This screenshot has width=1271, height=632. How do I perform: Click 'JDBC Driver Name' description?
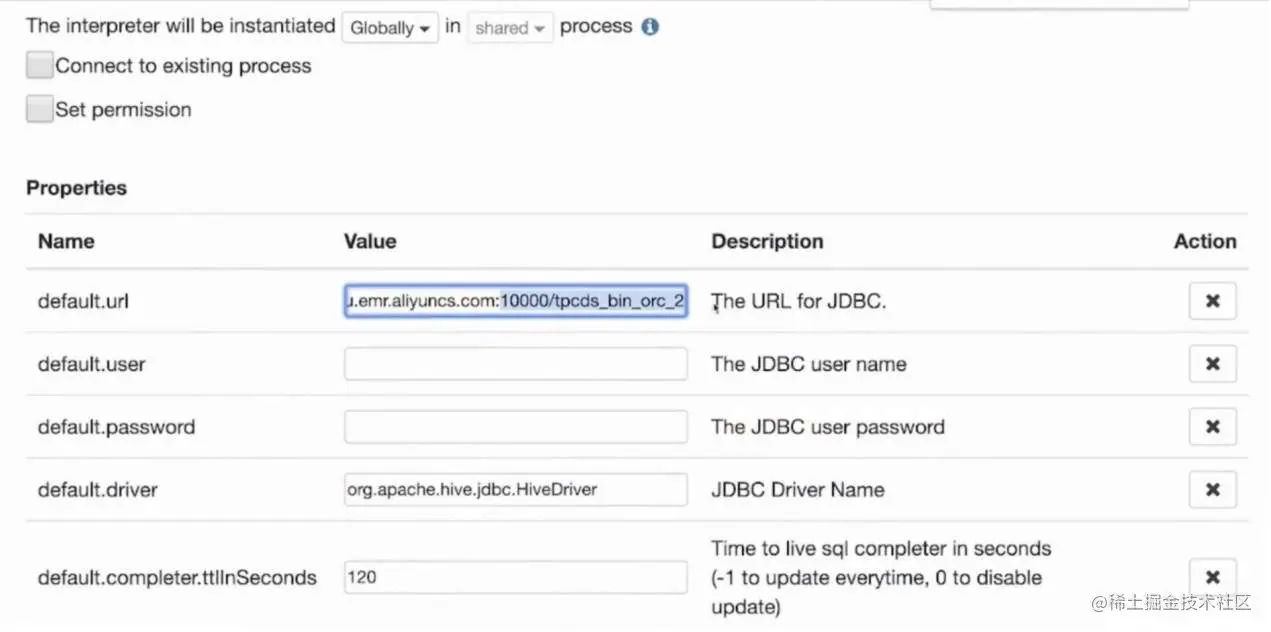[798, 490]
